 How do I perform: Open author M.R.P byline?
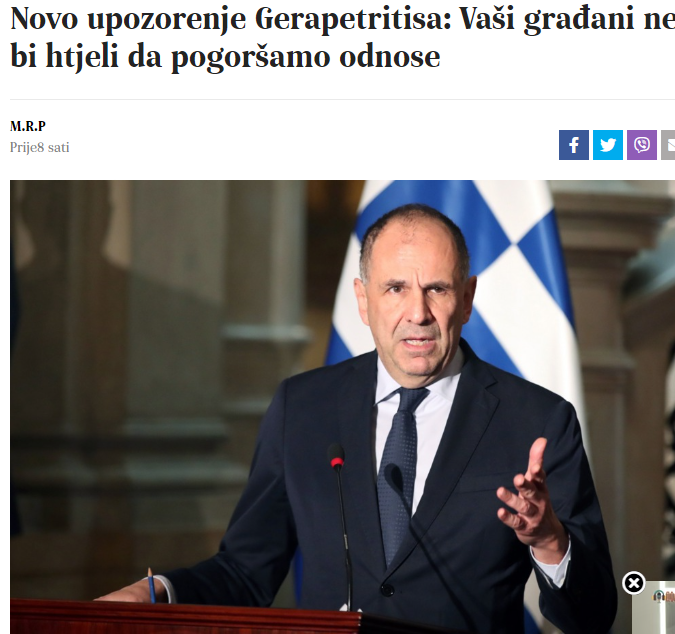[28, 126]
